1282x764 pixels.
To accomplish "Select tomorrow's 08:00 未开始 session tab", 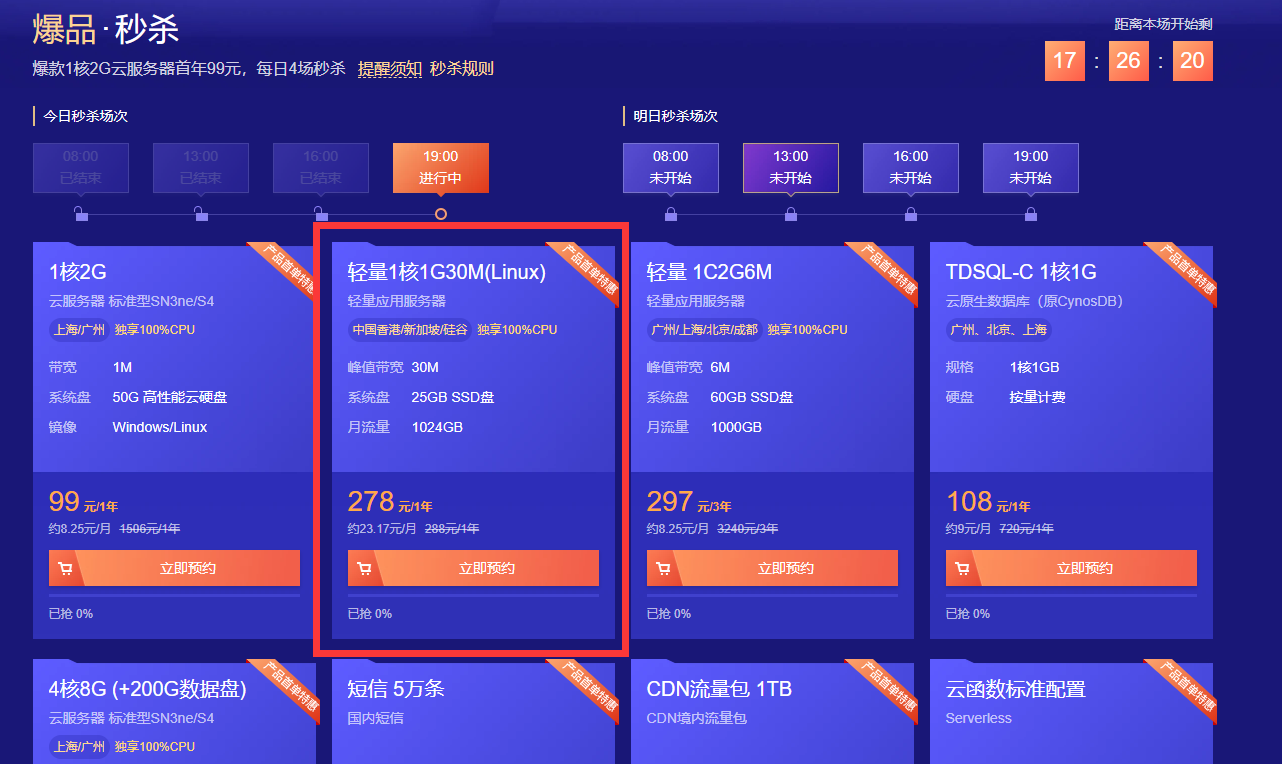I will pyautogui.click(x=671, y=167).
